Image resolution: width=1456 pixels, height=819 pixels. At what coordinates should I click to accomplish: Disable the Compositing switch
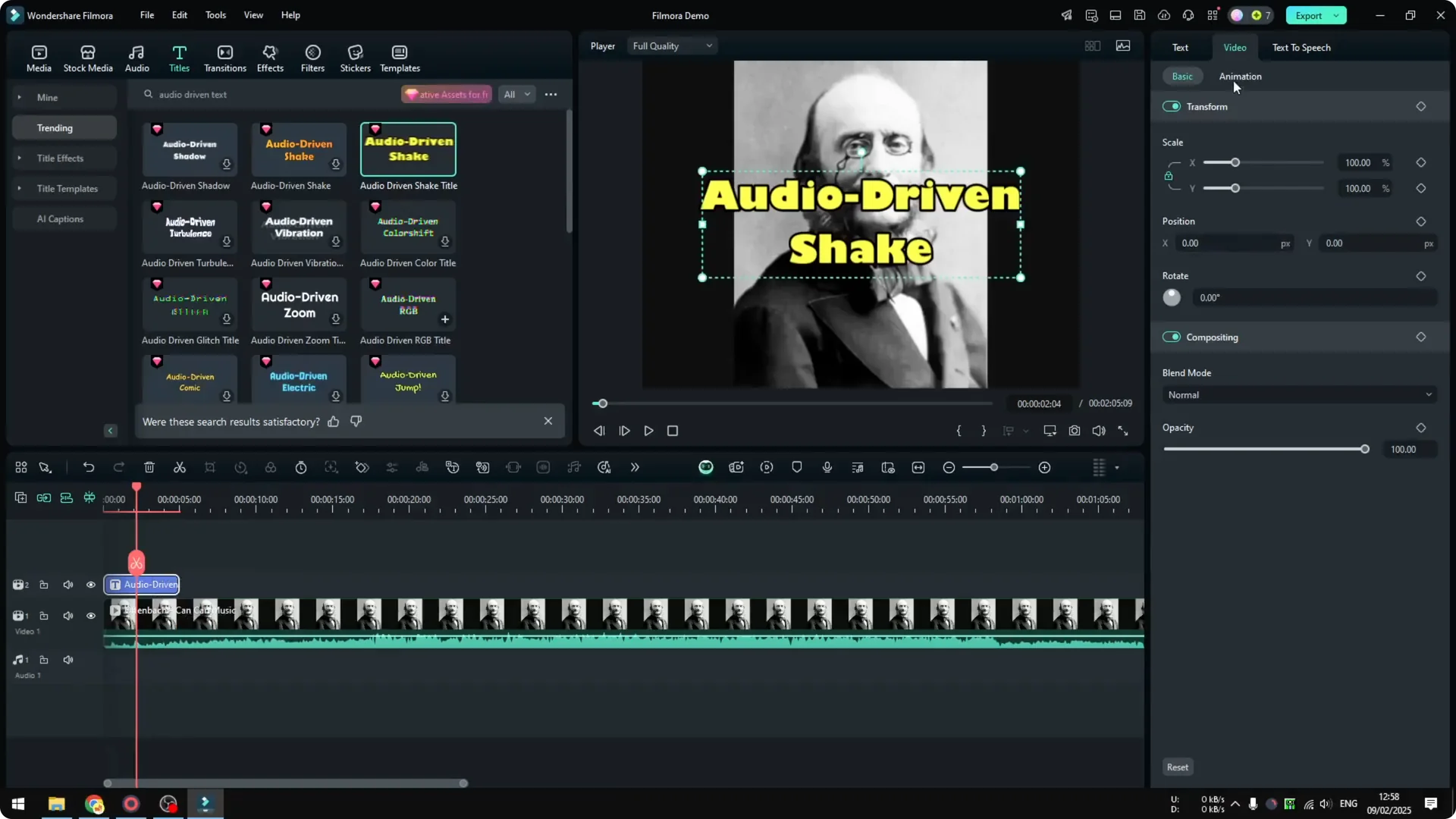(1172, 337)
